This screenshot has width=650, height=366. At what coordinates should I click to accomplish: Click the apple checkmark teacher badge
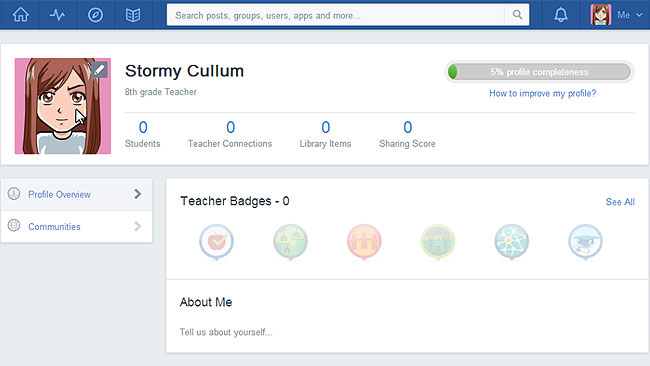[x=216, y=242]
